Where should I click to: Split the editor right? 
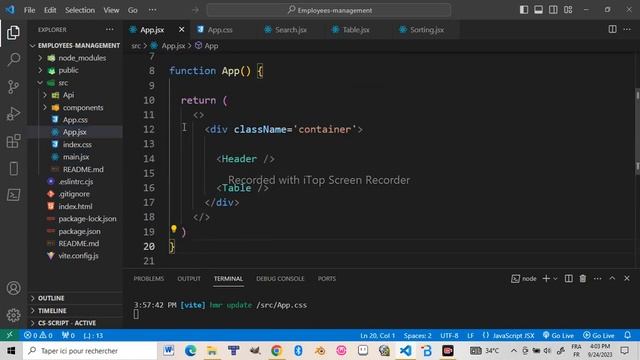(612, 29)
